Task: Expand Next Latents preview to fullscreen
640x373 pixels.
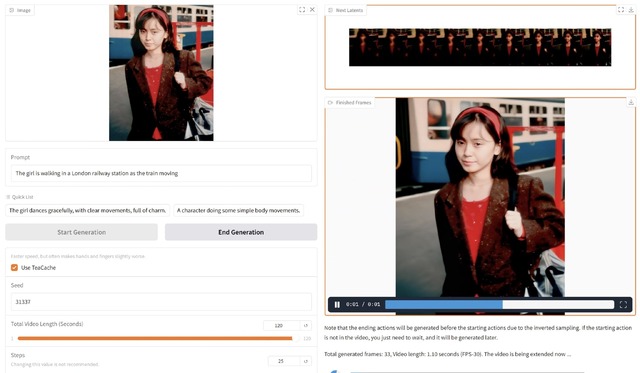Action: (621, 10)
